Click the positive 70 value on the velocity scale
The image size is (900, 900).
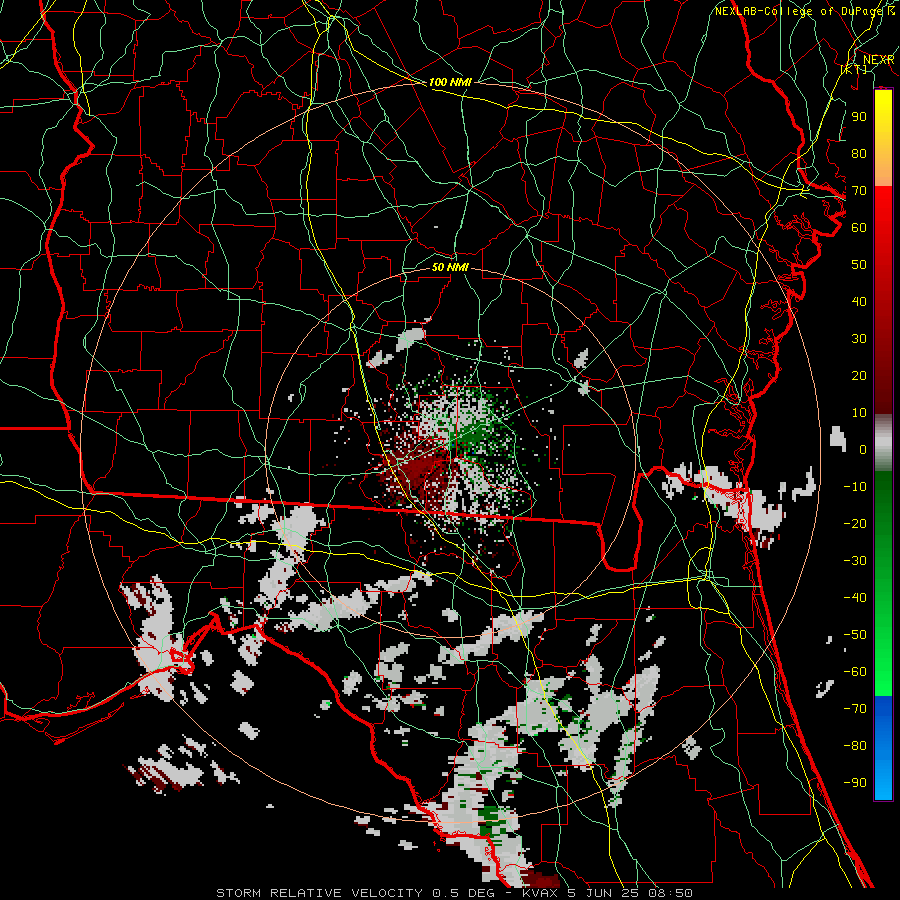(859, 191)
